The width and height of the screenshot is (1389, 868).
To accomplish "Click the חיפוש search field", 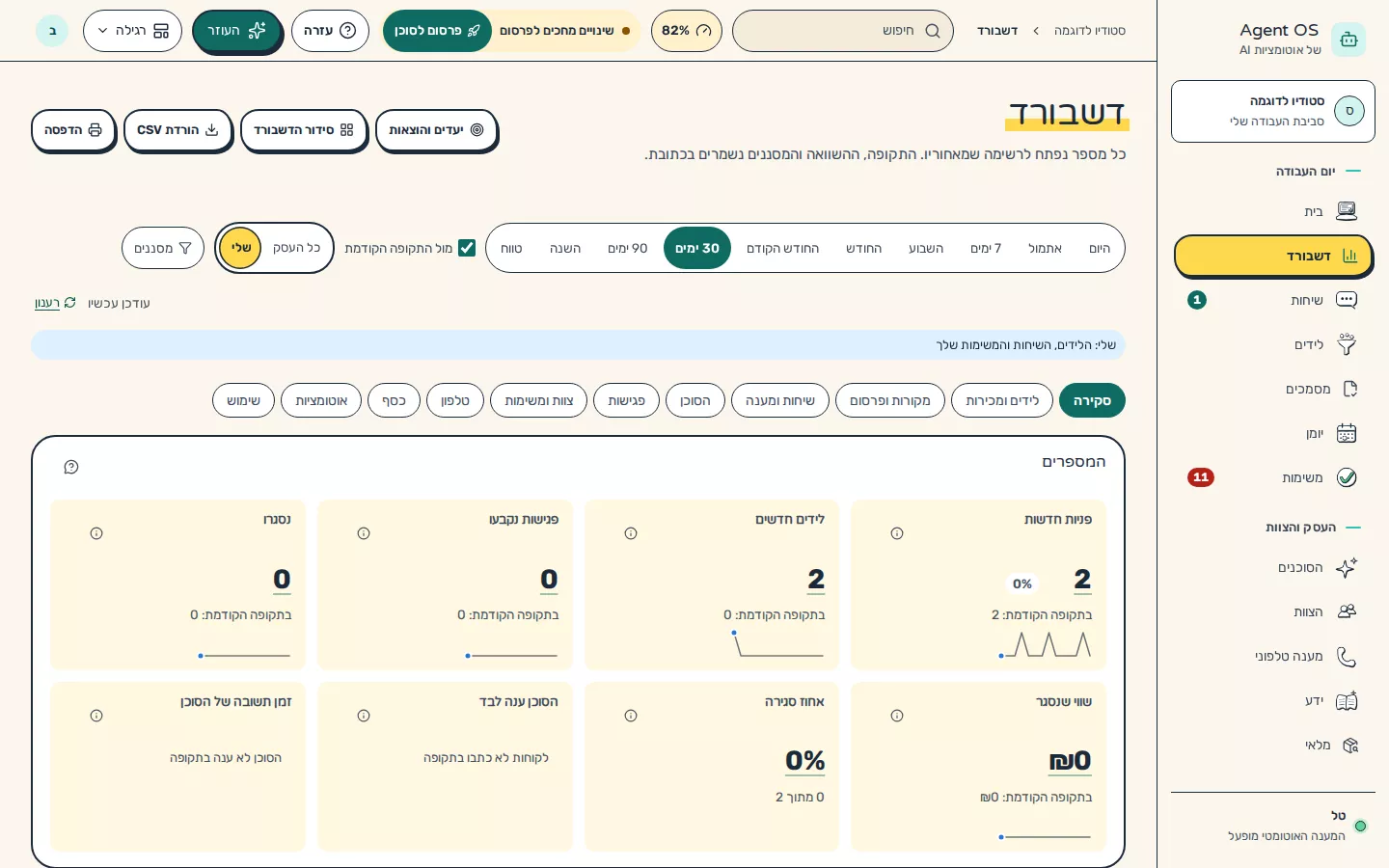I will (843, 31).
